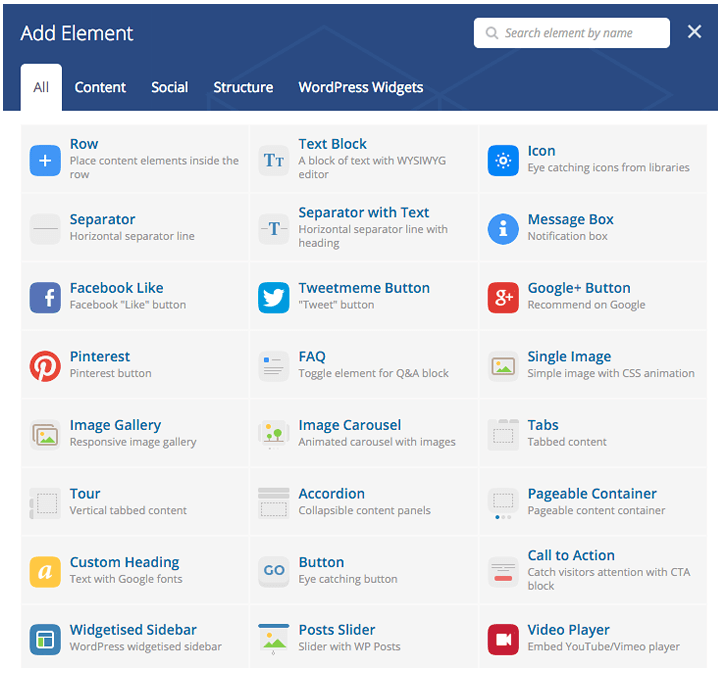
Task: Choose the Image Carousel element
Action: click(x=349, y=425)
